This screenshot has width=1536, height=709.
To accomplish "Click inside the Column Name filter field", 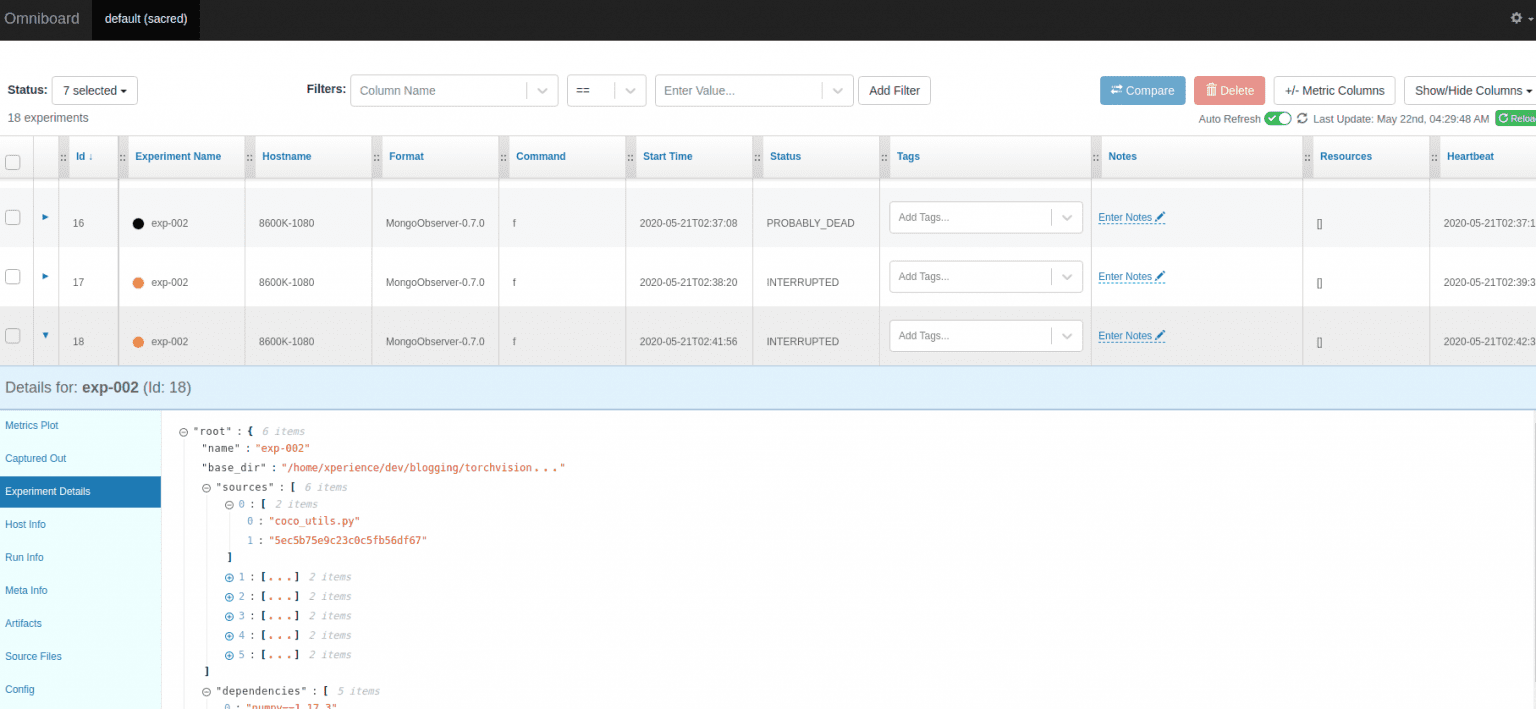I will [440, 90].
